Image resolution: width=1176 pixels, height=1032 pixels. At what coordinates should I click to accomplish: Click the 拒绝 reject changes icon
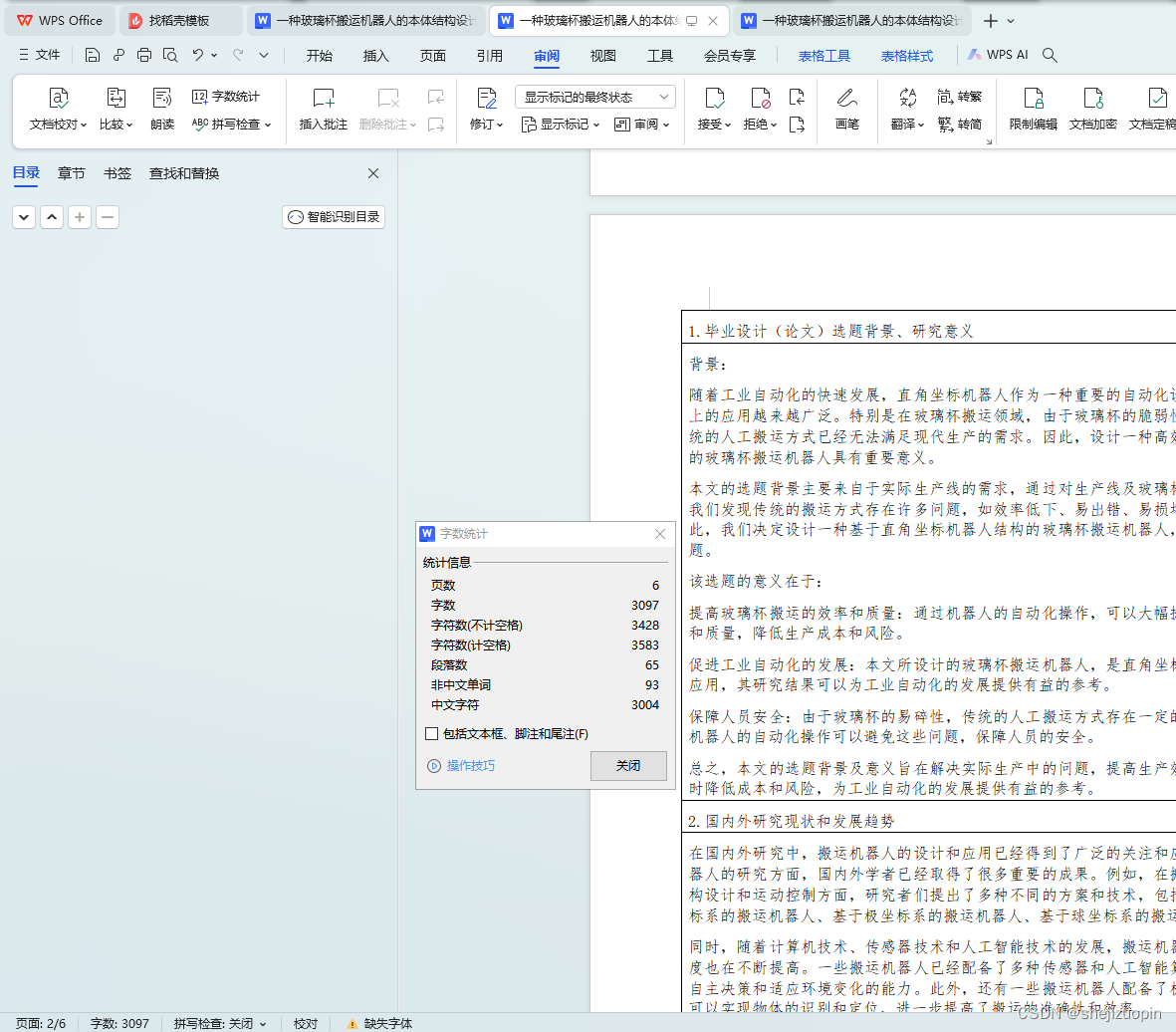pos(760,99)
